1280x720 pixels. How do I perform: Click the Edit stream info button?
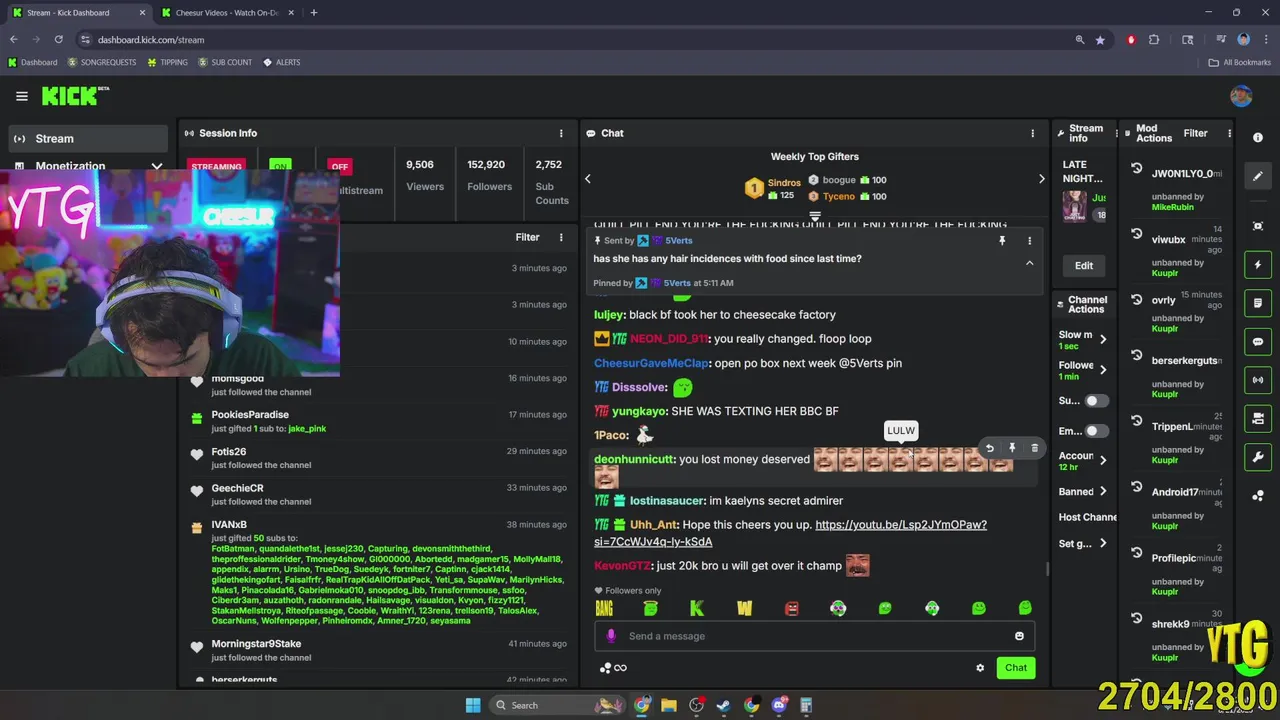point(1084,266)
